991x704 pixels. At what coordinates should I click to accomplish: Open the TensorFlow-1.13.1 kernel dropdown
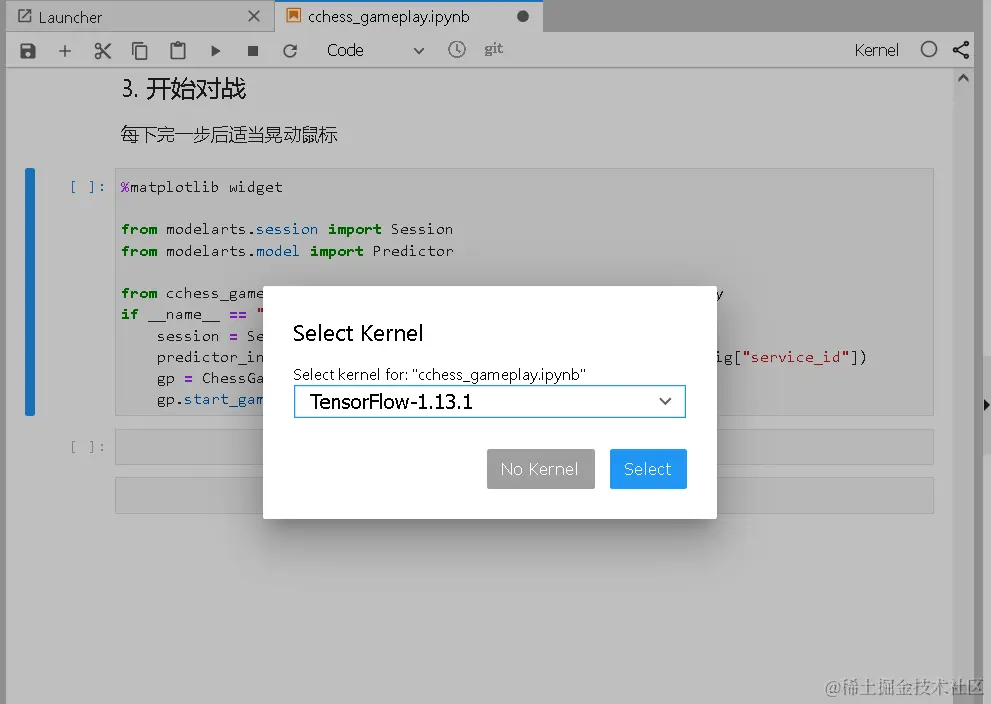pos(490,401)
